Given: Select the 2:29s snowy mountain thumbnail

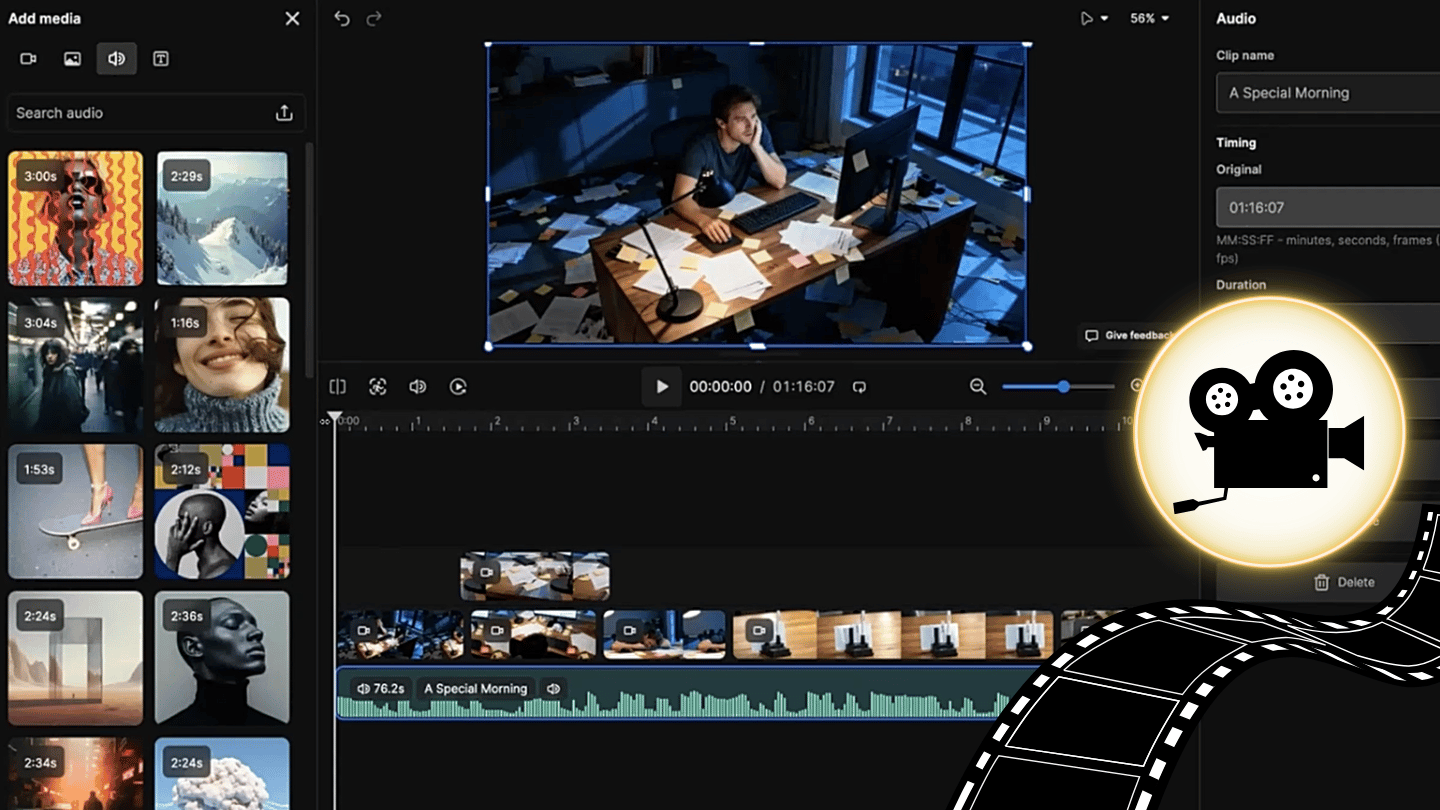Looking at the screenshot, I should pyautogui.click(x=222, y=219).
